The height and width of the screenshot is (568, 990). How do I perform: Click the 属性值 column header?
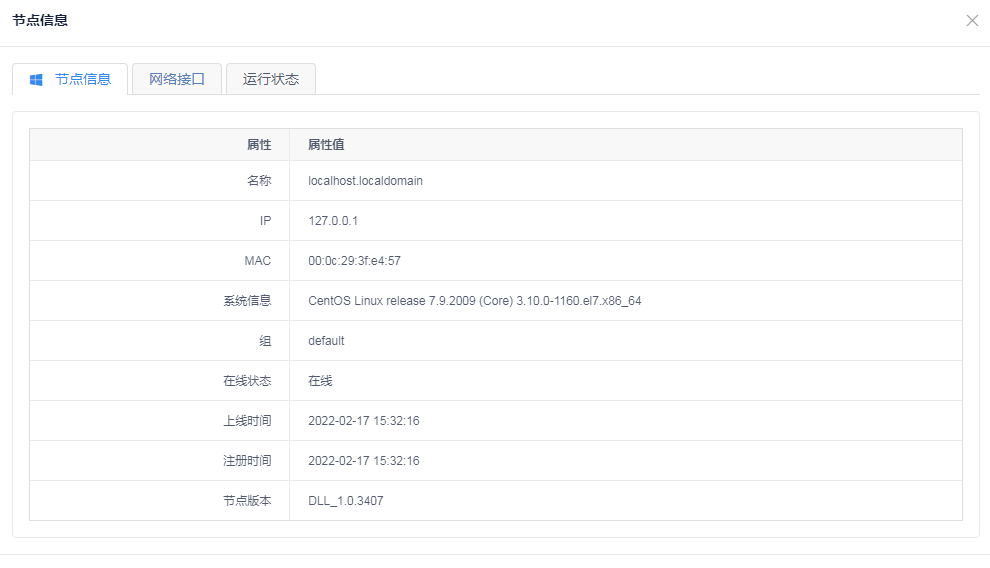pos(326,145)
